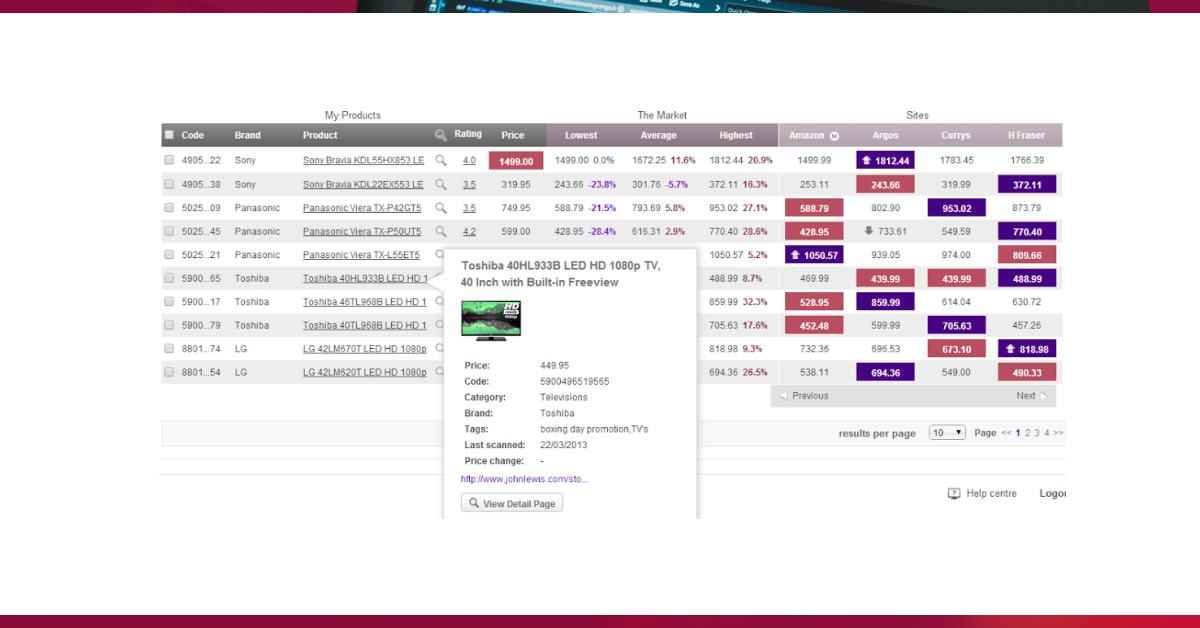Click H Fraser up-arrow price 818.98
This screenshot has height=628, width=1200.
coord(1027,349)
